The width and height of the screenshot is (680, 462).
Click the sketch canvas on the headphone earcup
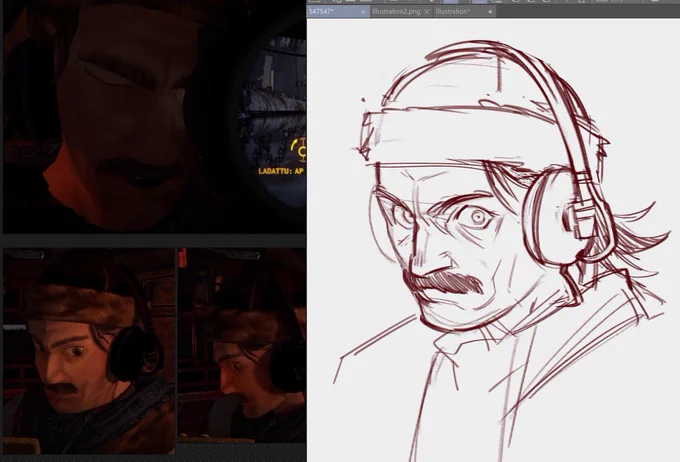[x=553, y=216]
